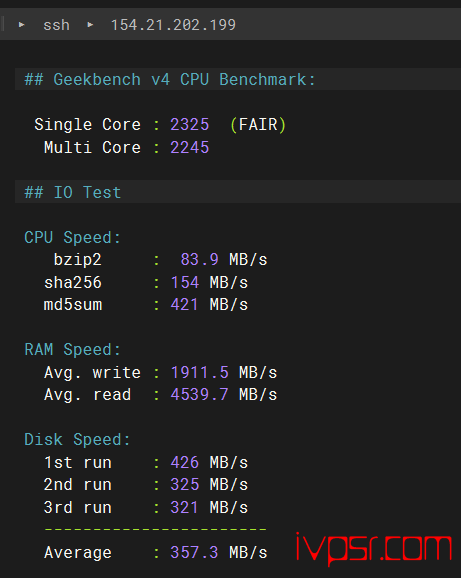Click the RAM Speed section label

72,350
